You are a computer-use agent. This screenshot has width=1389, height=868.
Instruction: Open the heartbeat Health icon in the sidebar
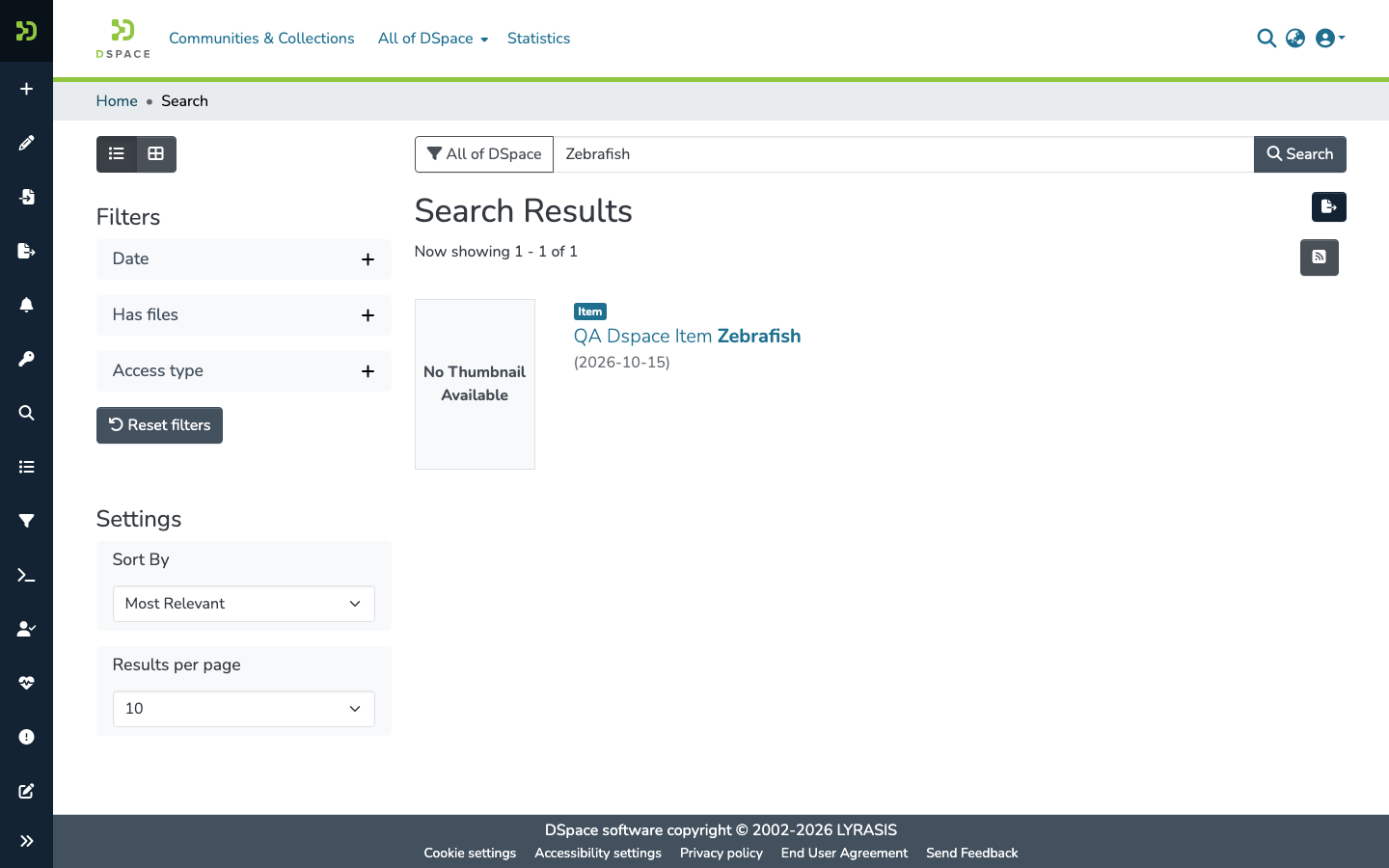26,683
